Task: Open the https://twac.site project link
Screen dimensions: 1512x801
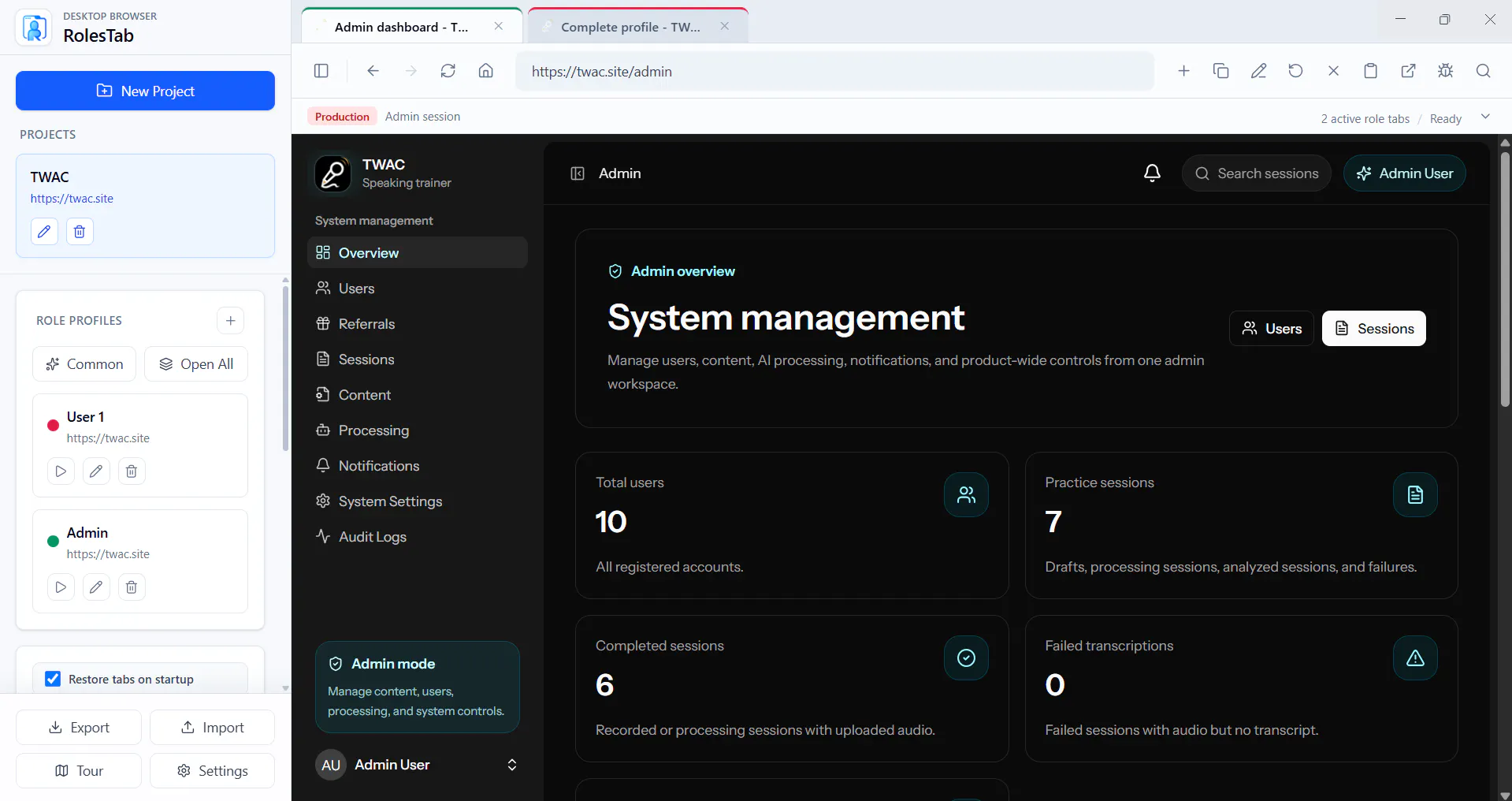Action: point(72,199)
